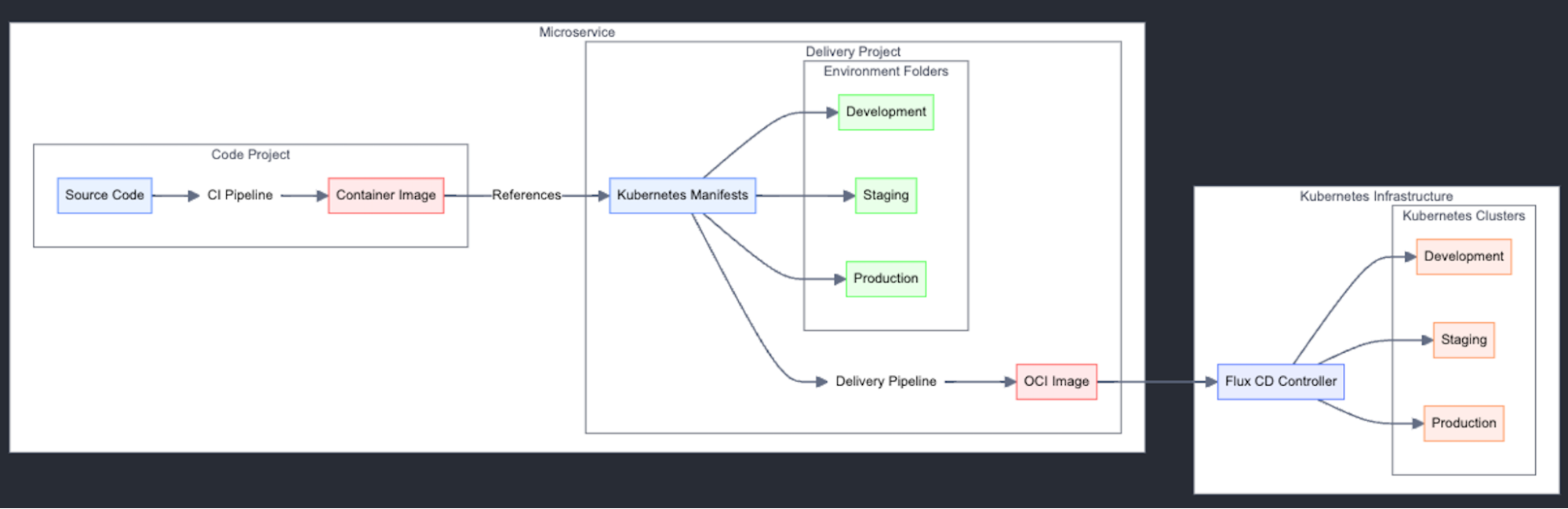Click the Kubernetes Clusters group title

click(x=1464, y=216)
